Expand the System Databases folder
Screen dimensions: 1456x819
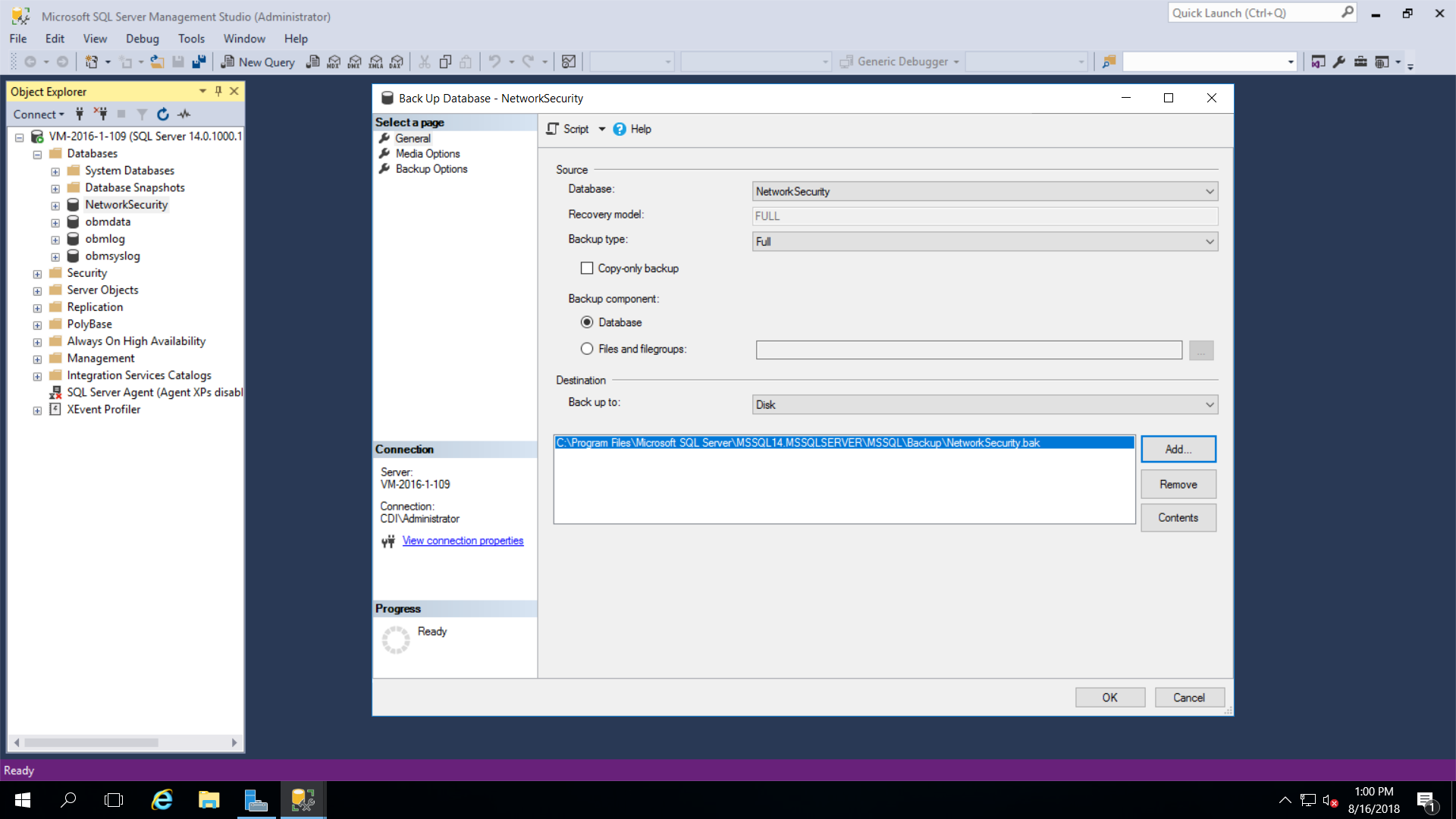tap(55, 171)
